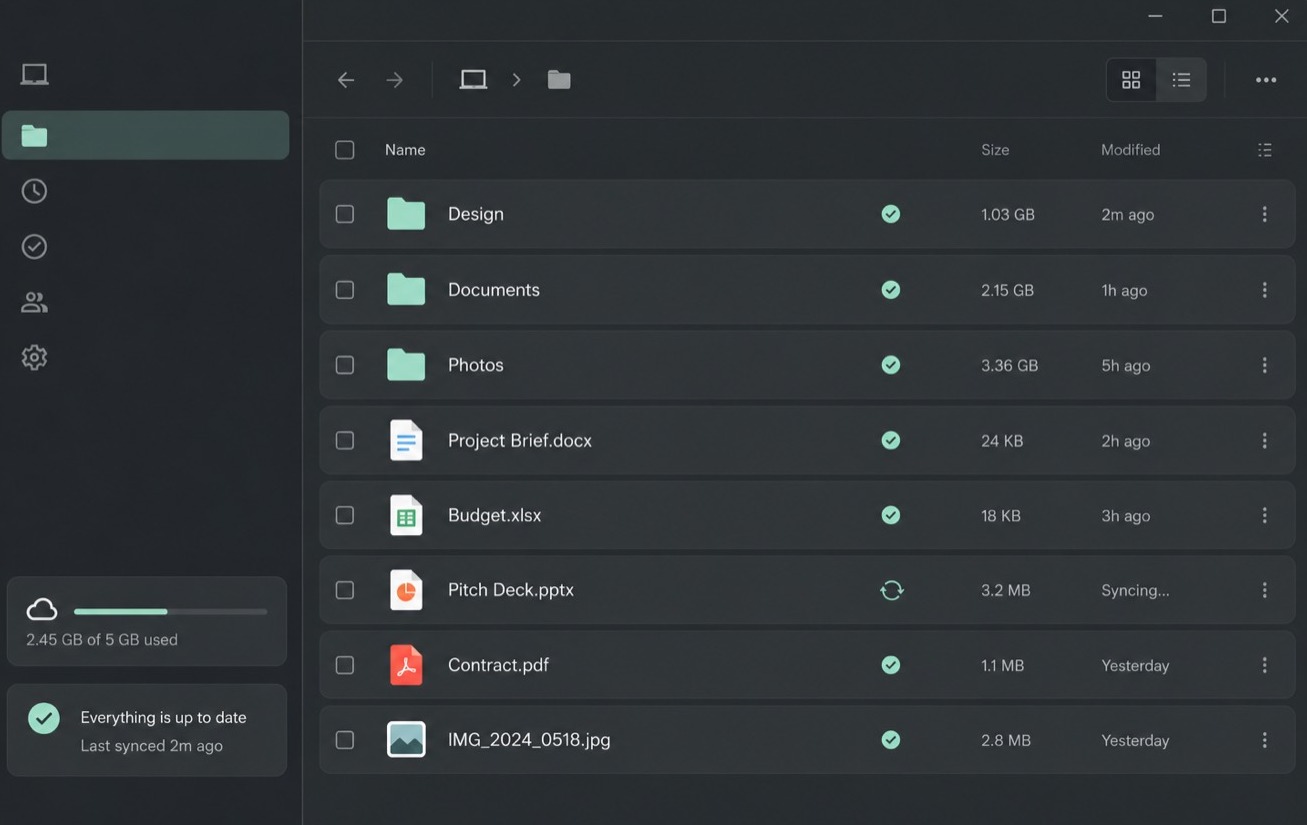Click the Contract.pdf file icon
1307x825 pixels.
click(406, 665)
